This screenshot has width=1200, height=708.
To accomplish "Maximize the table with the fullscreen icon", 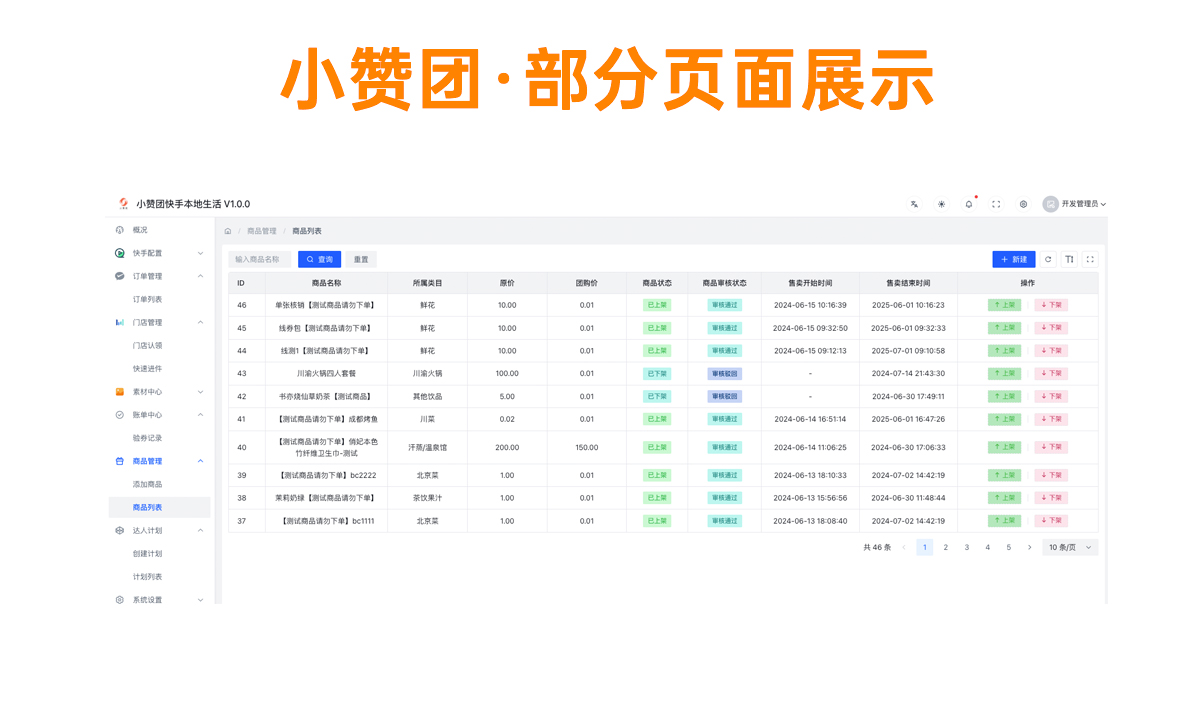I will [1089, 259].
